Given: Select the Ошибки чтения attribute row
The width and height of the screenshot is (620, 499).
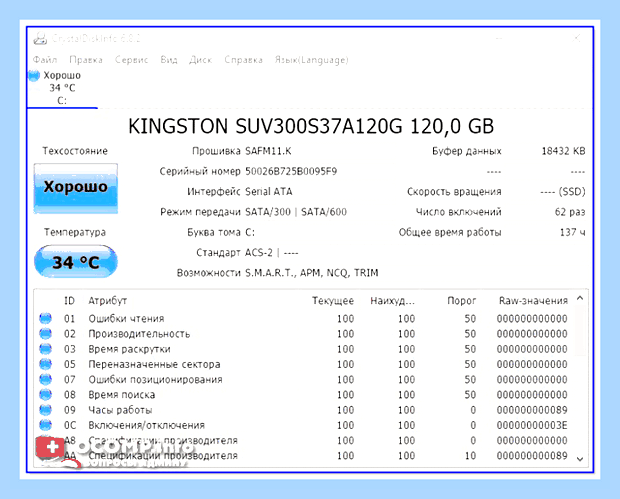Looking at the screenshot, I should pos(304,318).
